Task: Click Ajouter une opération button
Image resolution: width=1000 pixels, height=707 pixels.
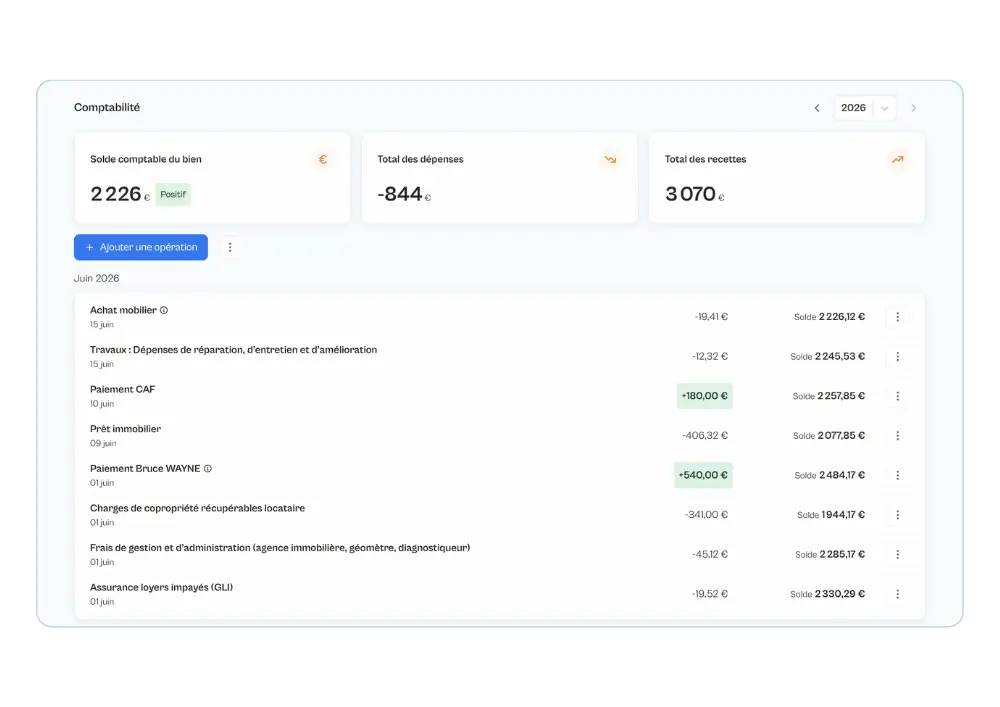Action: [141, 247]
